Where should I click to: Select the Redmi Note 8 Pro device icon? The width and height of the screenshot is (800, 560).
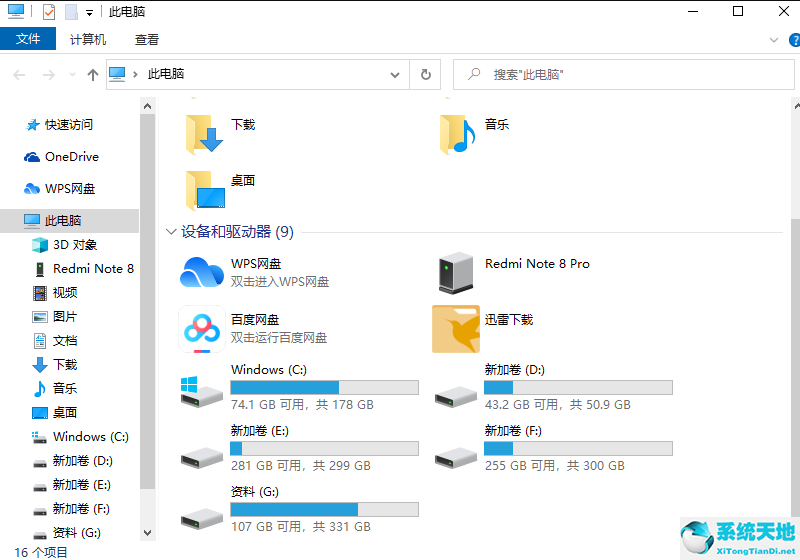456,273
